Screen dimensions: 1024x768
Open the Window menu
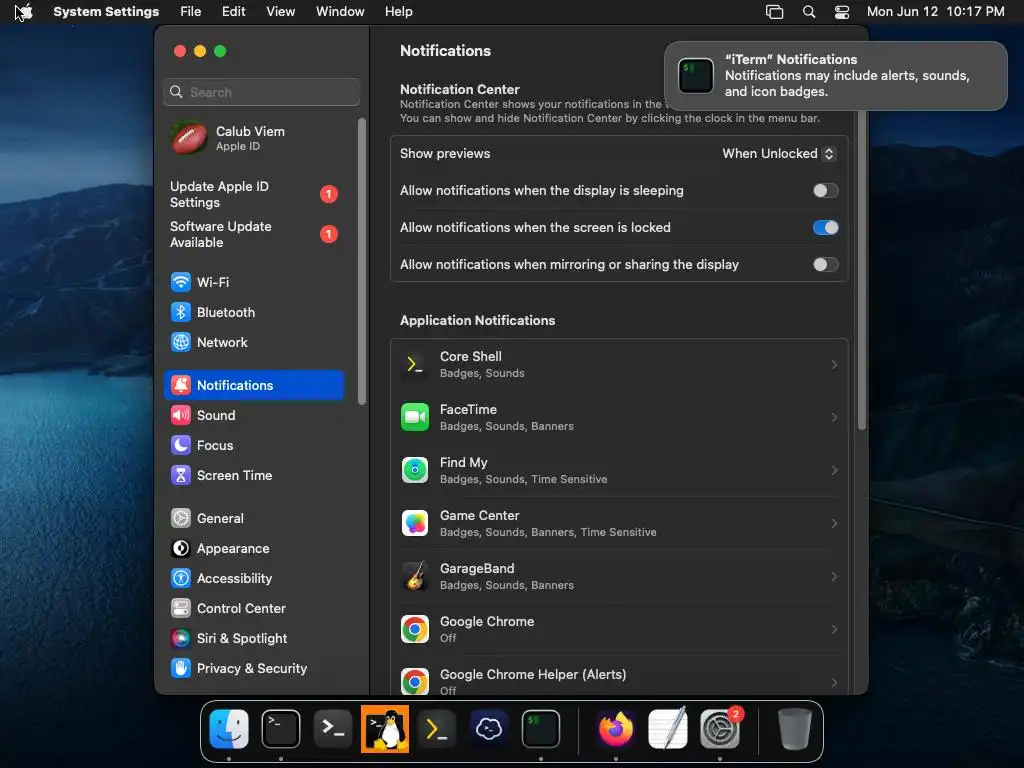340,12
